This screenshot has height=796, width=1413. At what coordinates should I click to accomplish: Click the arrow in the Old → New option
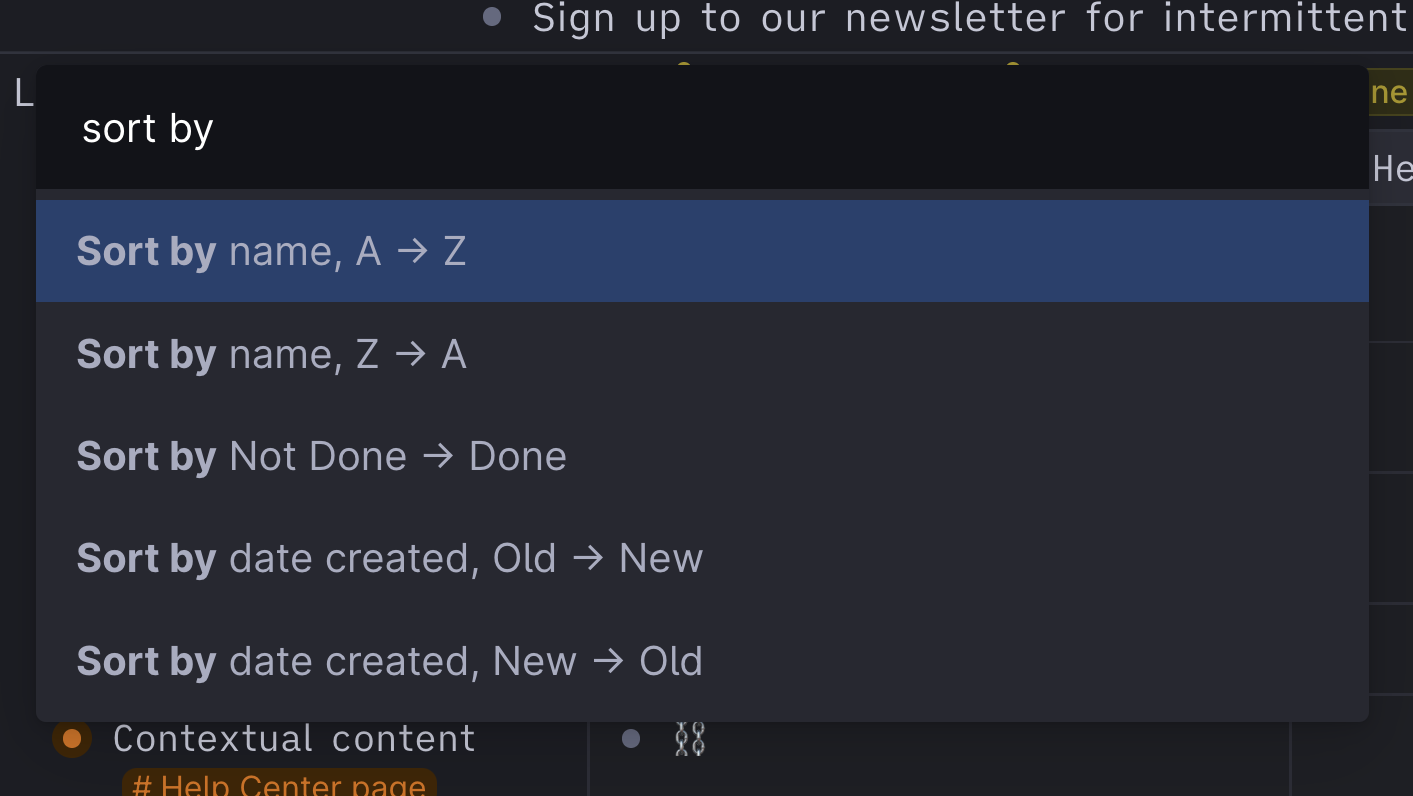click(x=588, y=558)
